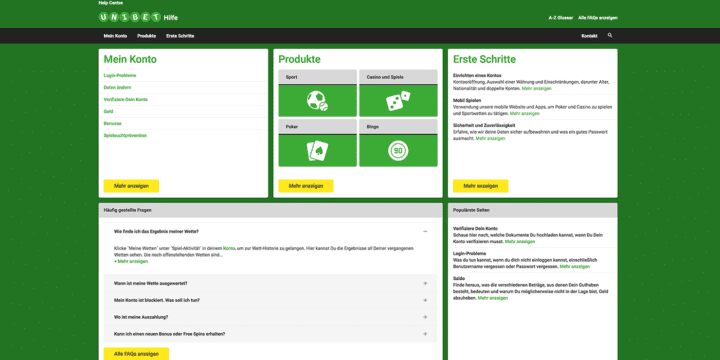Open Erste Schritte in navigation bar

(180, 36)
